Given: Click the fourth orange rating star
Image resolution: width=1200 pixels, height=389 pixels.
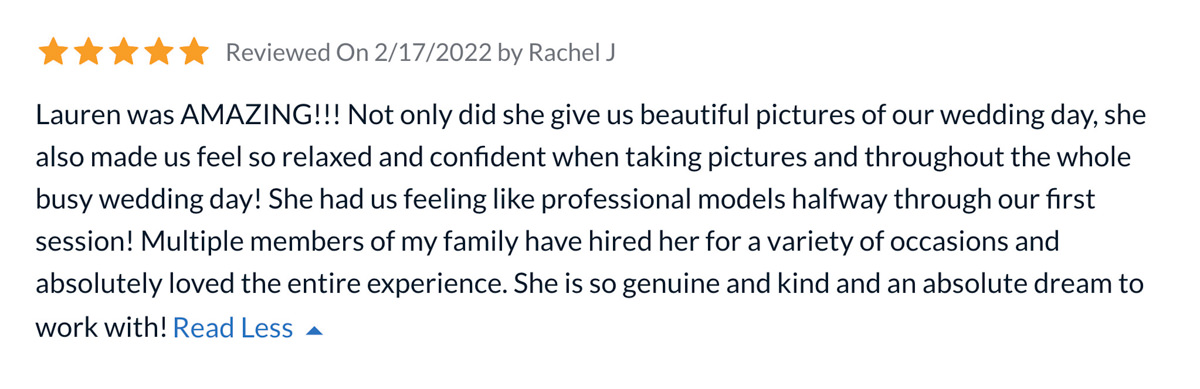Looking at the screenshot, I should (x=158, y=52).
